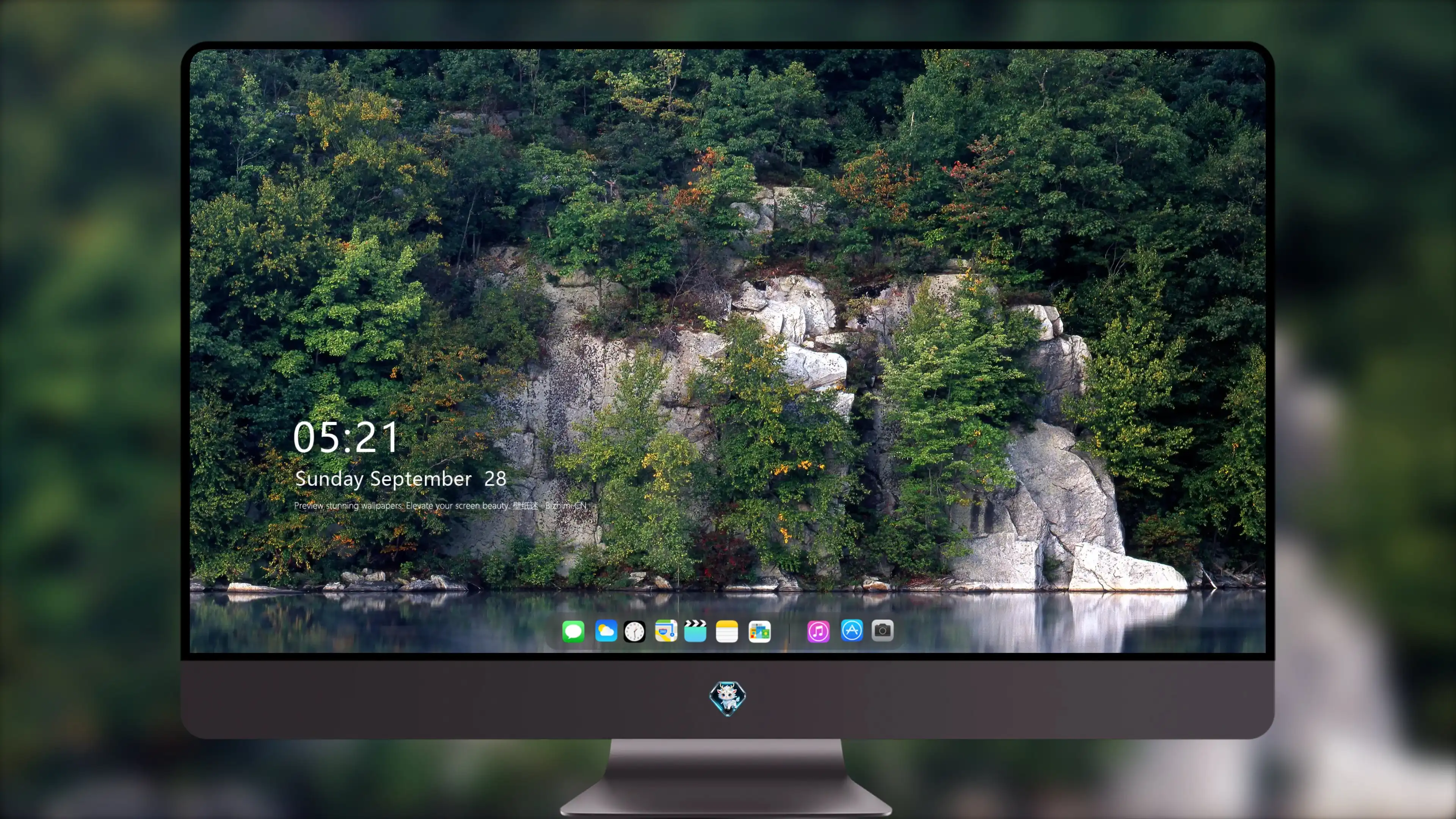Open the gray Camera app icon
Screen dimensions: 1456x819
point(882,630)
